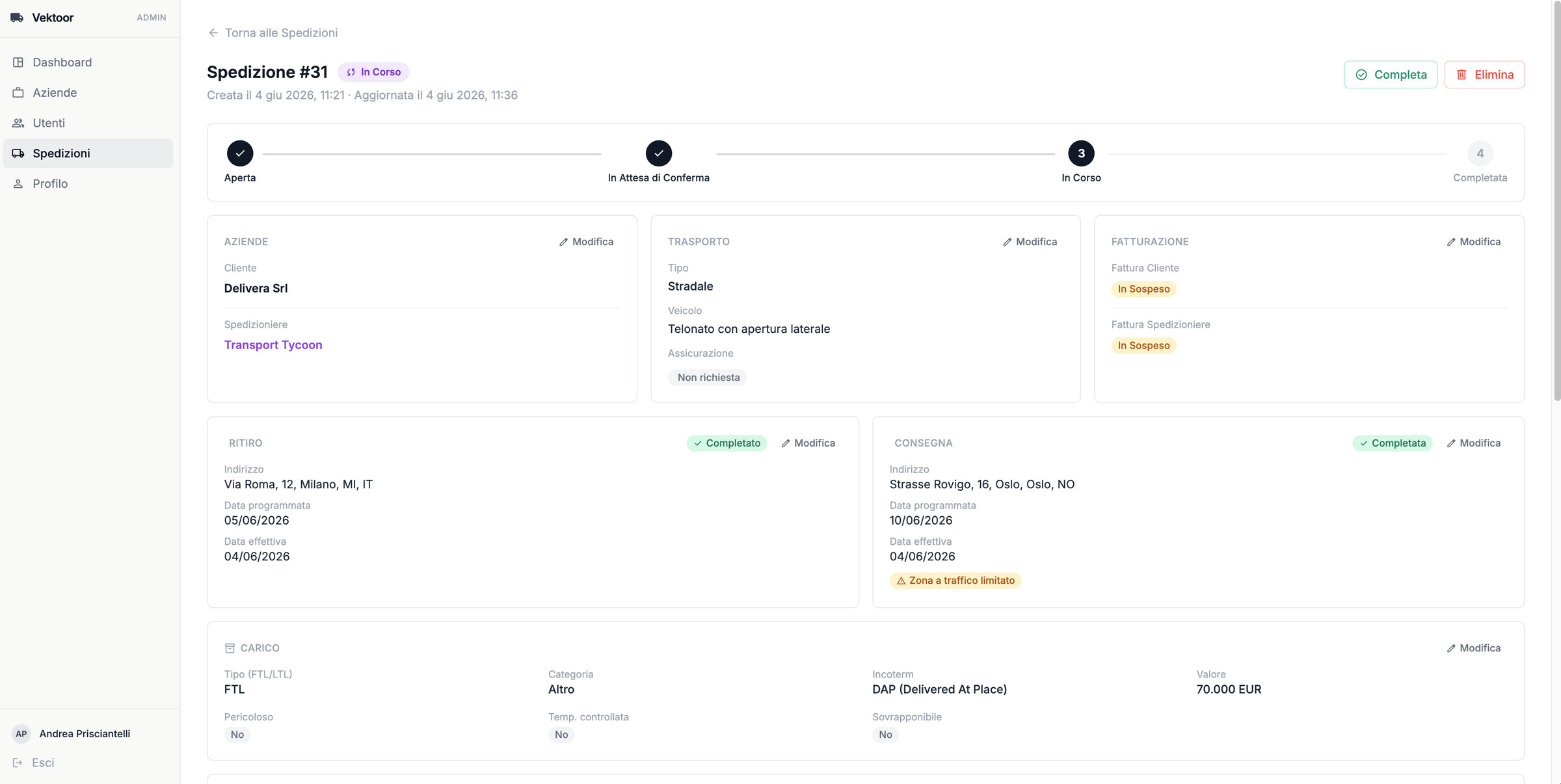Image resolution: width=1561 pixels, height=784 pixels.
Task: Edit Consegna section via Modifica
Action: pyautogui.click(x=1473, y=443)
